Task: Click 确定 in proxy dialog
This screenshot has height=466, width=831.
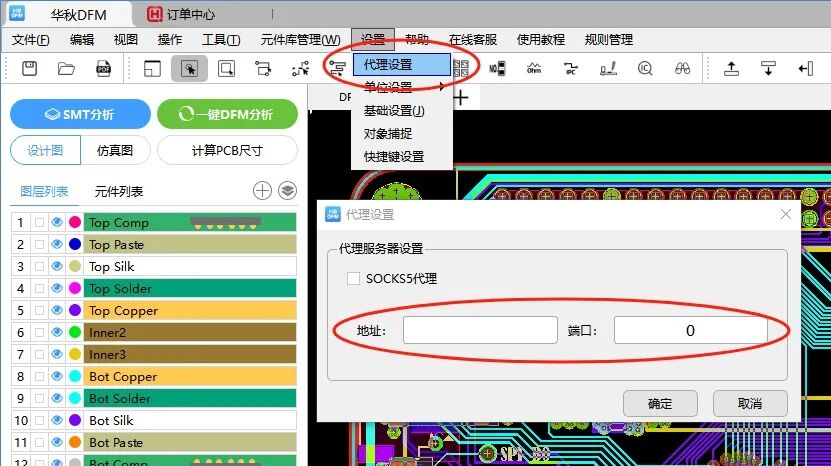Action: [x=660, y=404]
